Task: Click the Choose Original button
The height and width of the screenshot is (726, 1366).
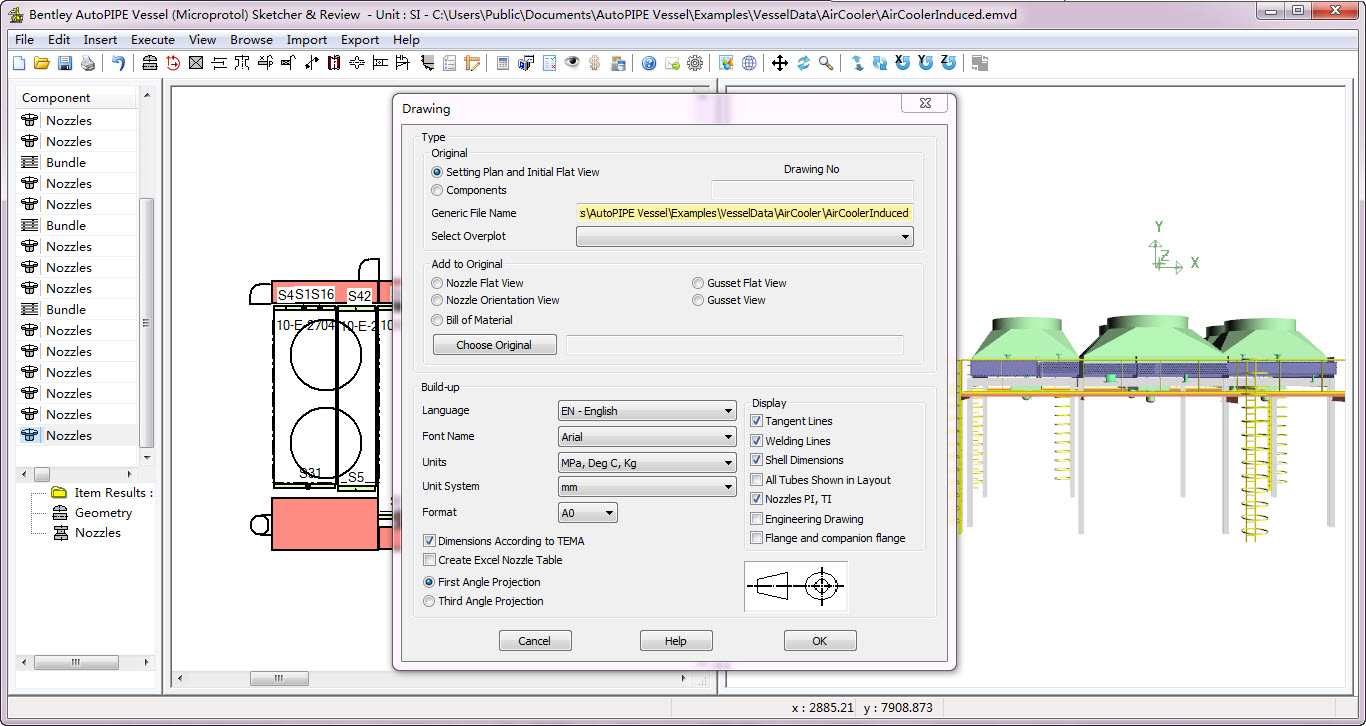Action: [495, 345]
